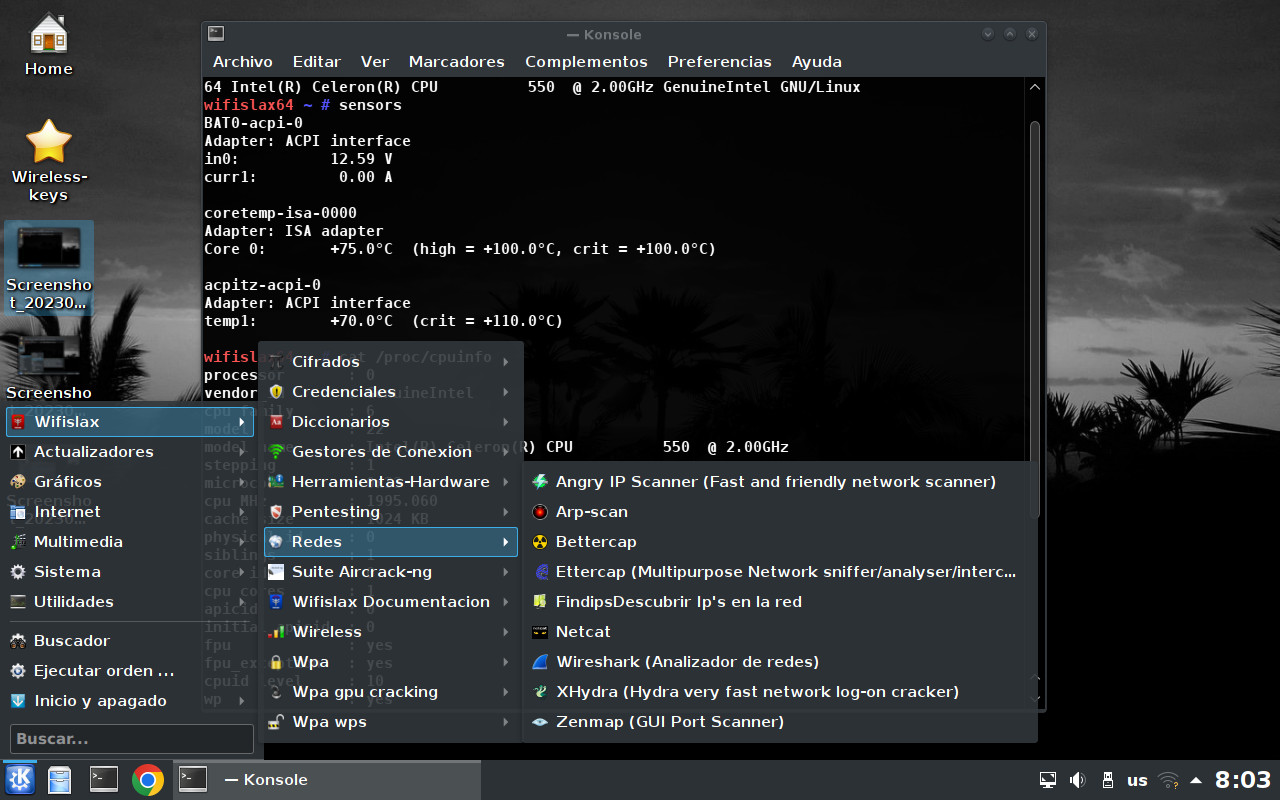
Task: Click the Wireless signal bars icon
Action: point(277,632)
